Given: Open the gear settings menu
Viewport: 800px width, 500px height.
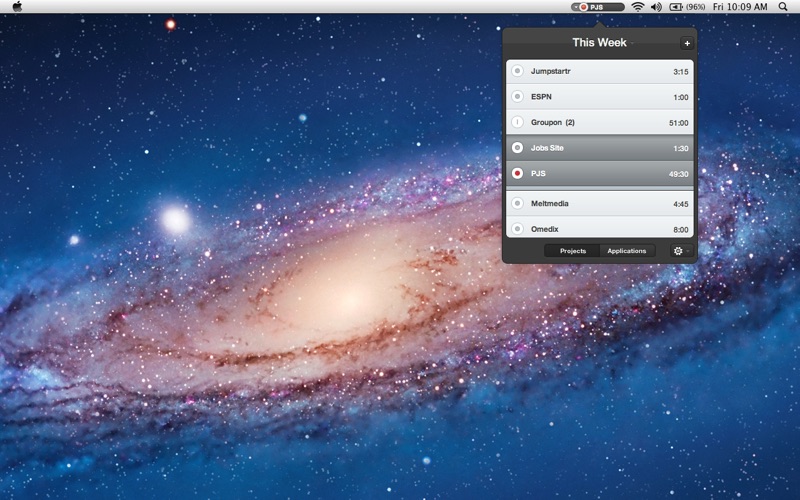Looking at the screenshot, I should 681,251.
